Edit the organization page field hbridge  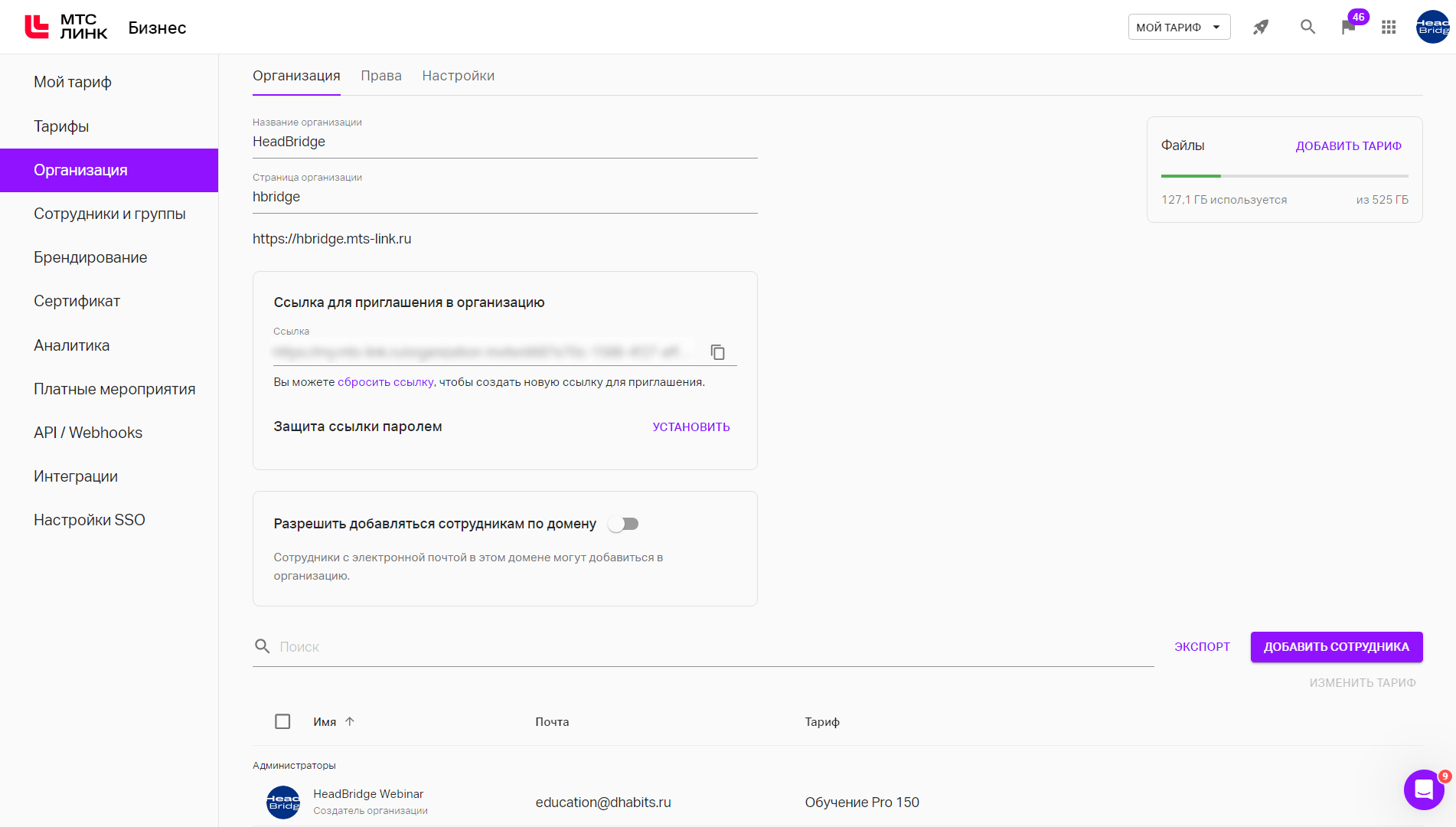[x=505, y=197]
